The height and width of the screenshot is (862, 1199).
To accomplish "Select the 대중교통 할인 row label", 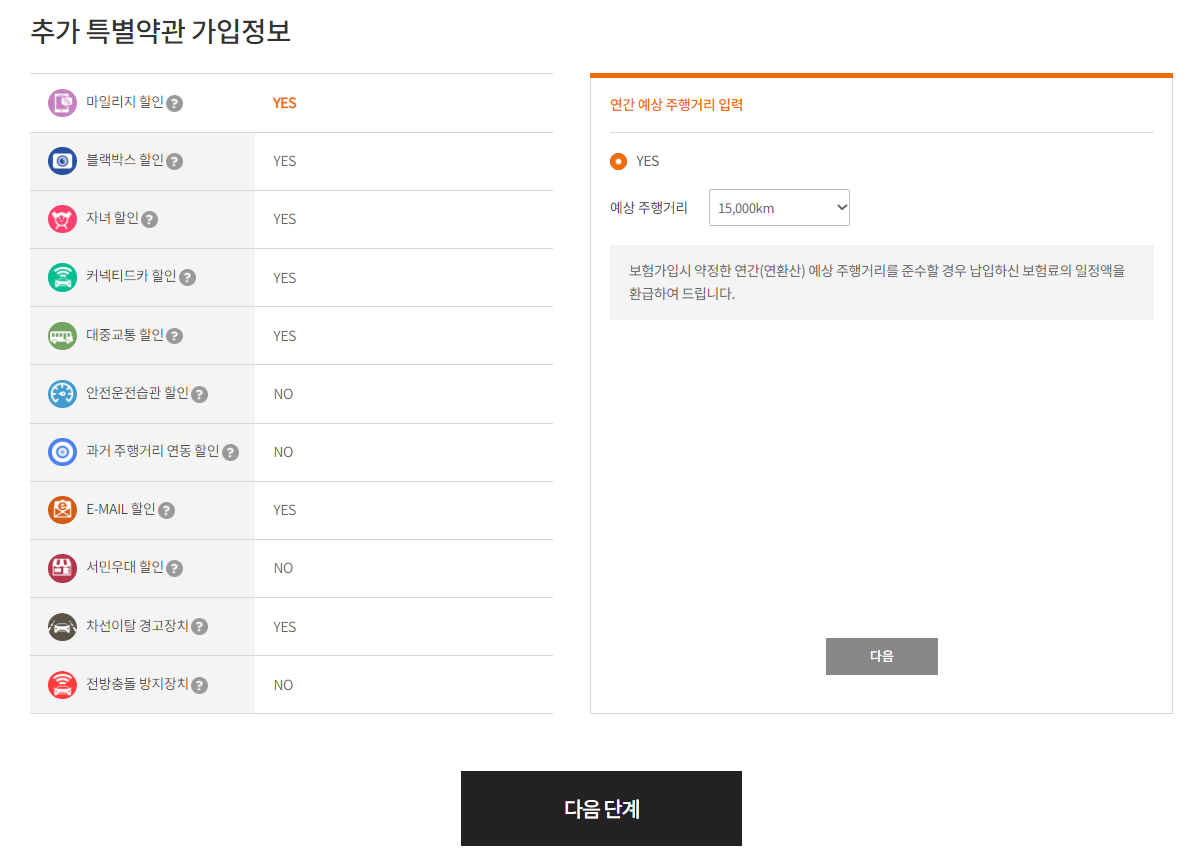I will point(125,334).
